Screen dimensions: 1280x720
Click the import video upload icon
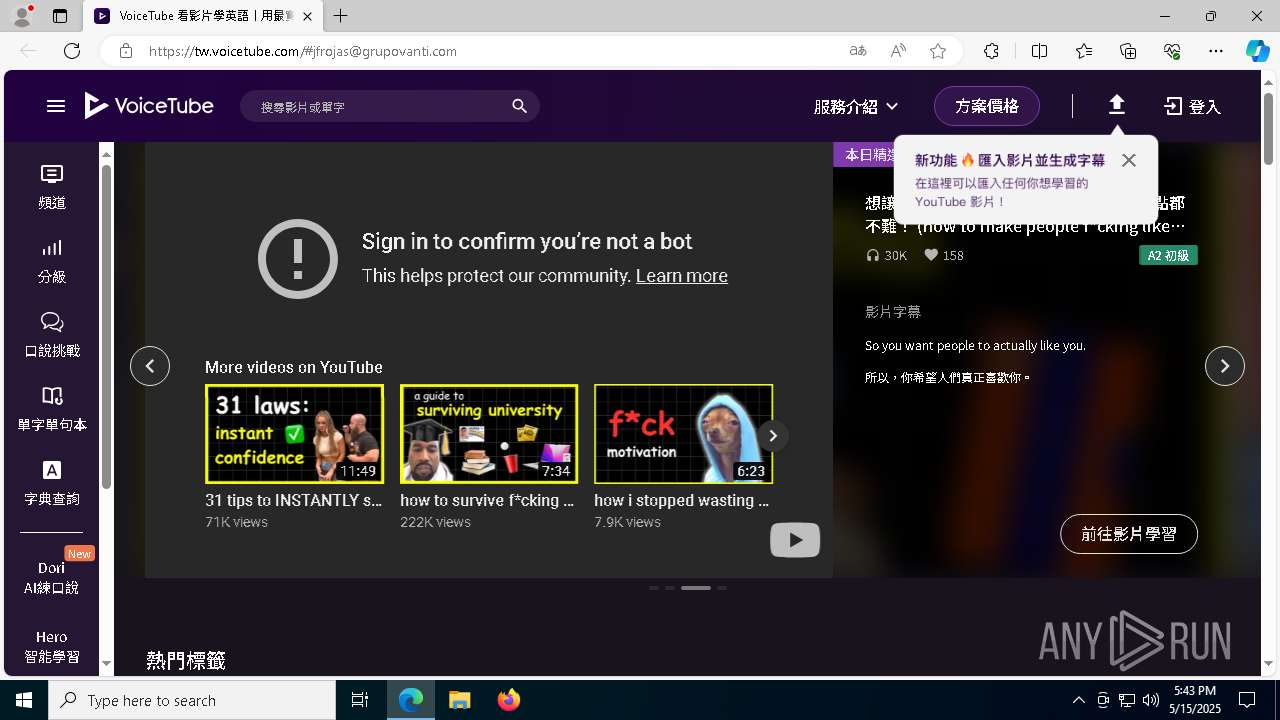[1117, 105]
